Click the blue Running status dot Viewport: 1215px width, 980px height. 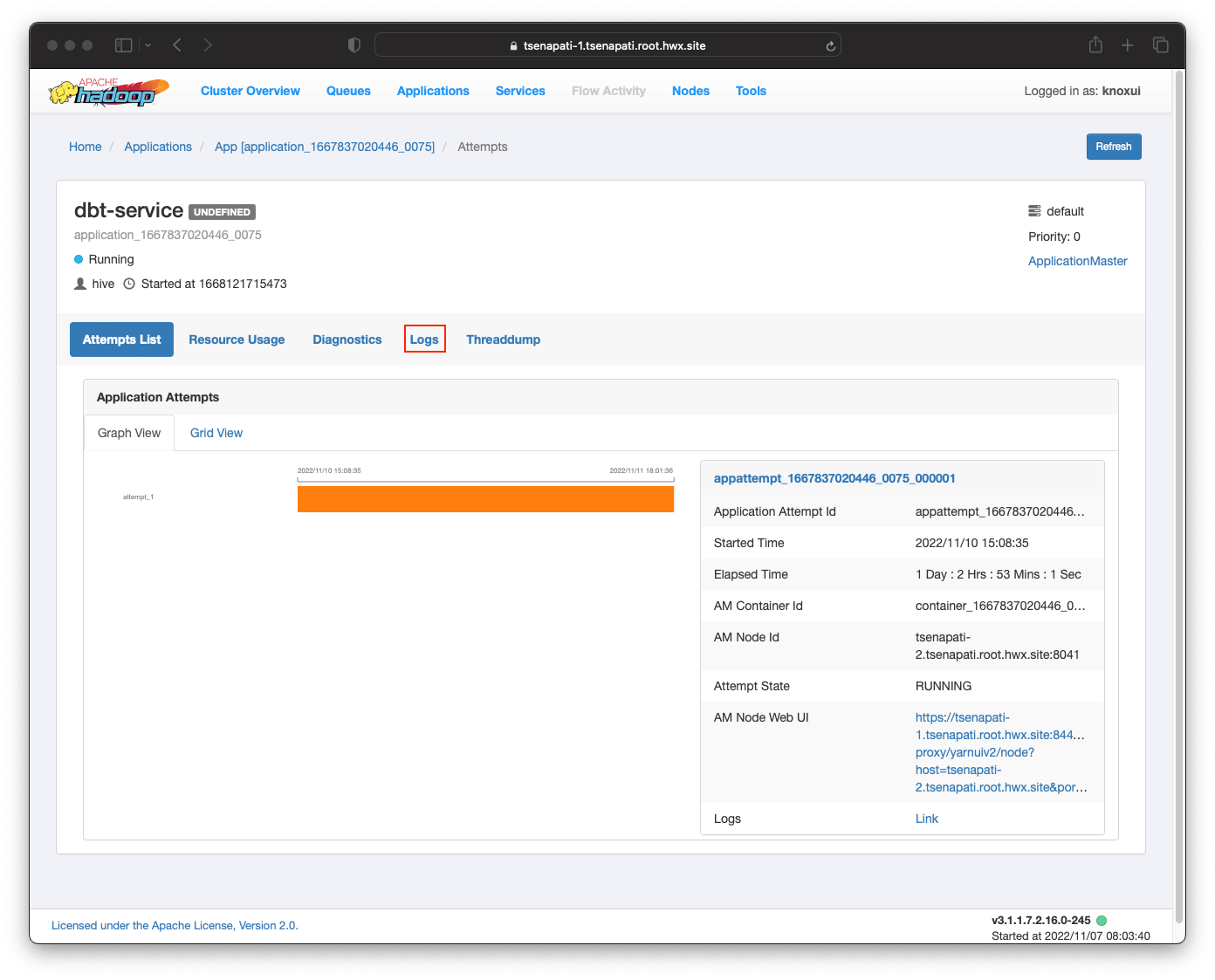[78, 259]
